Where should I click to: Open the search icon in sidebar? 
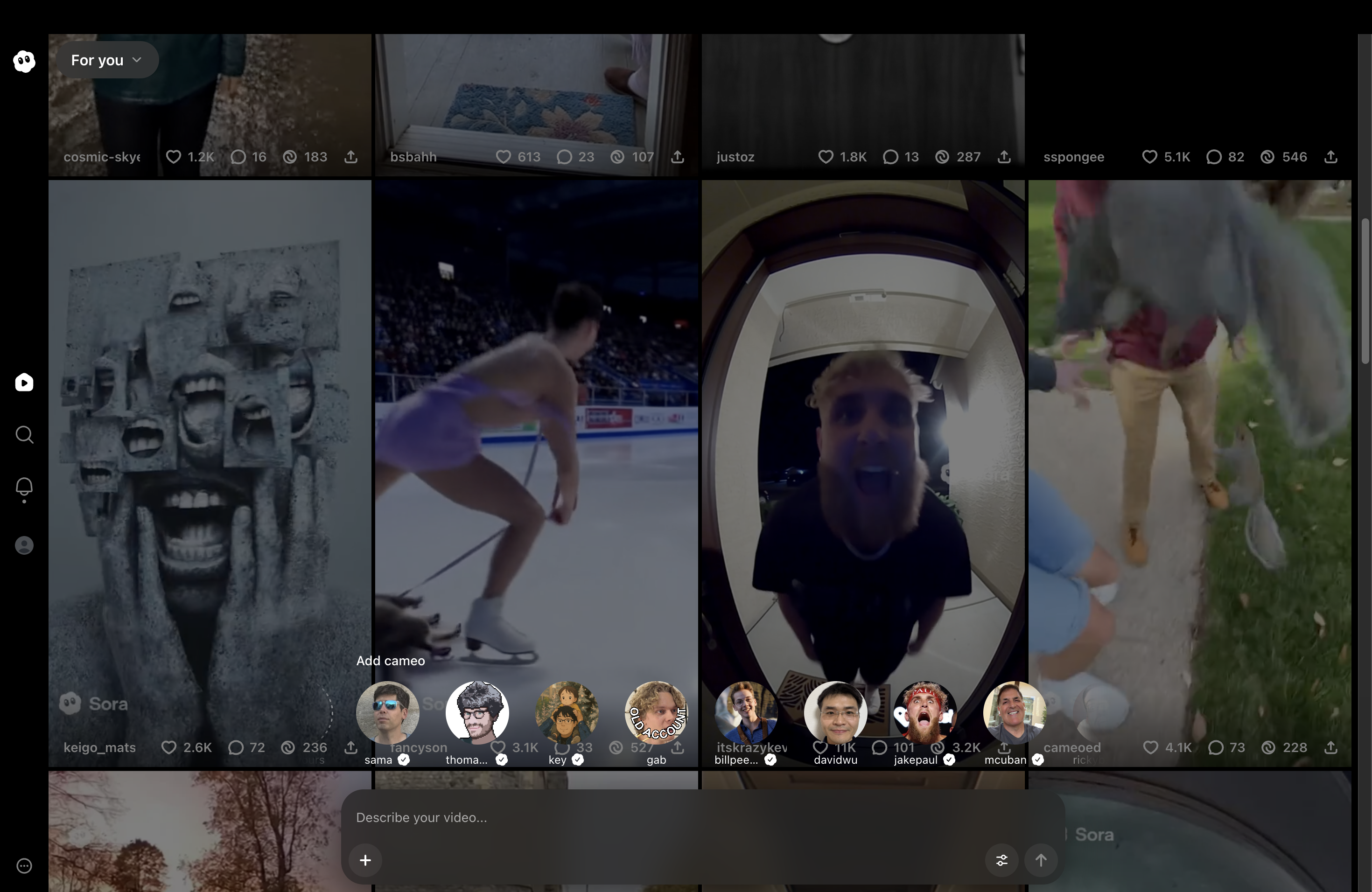24,434
